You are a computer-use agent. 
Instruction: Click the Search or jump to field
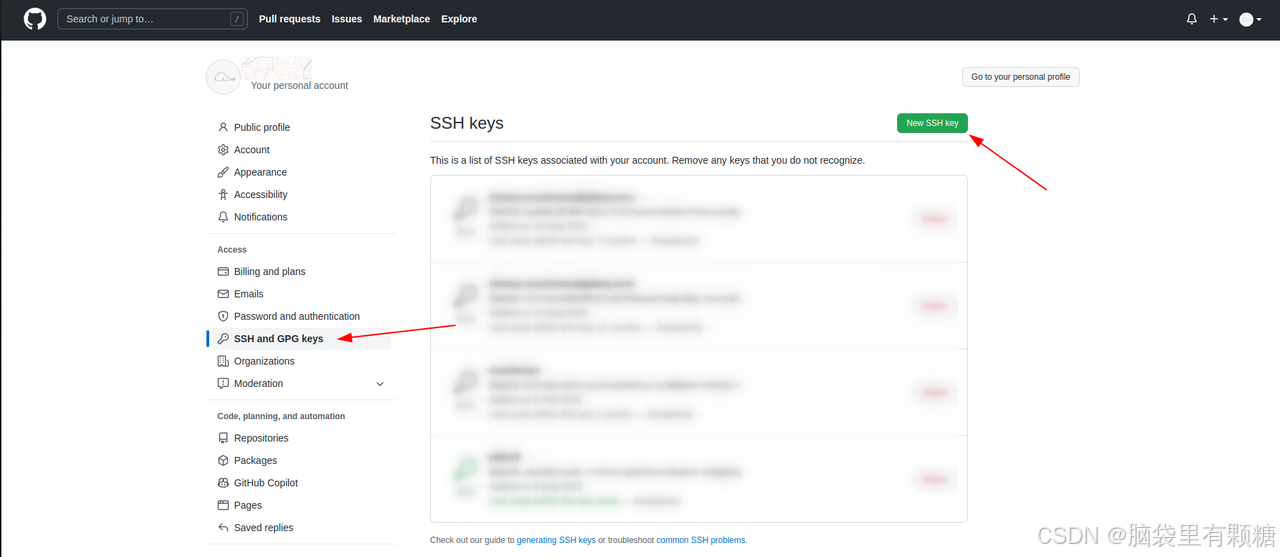pyautogui.click(x=152, y=19)
